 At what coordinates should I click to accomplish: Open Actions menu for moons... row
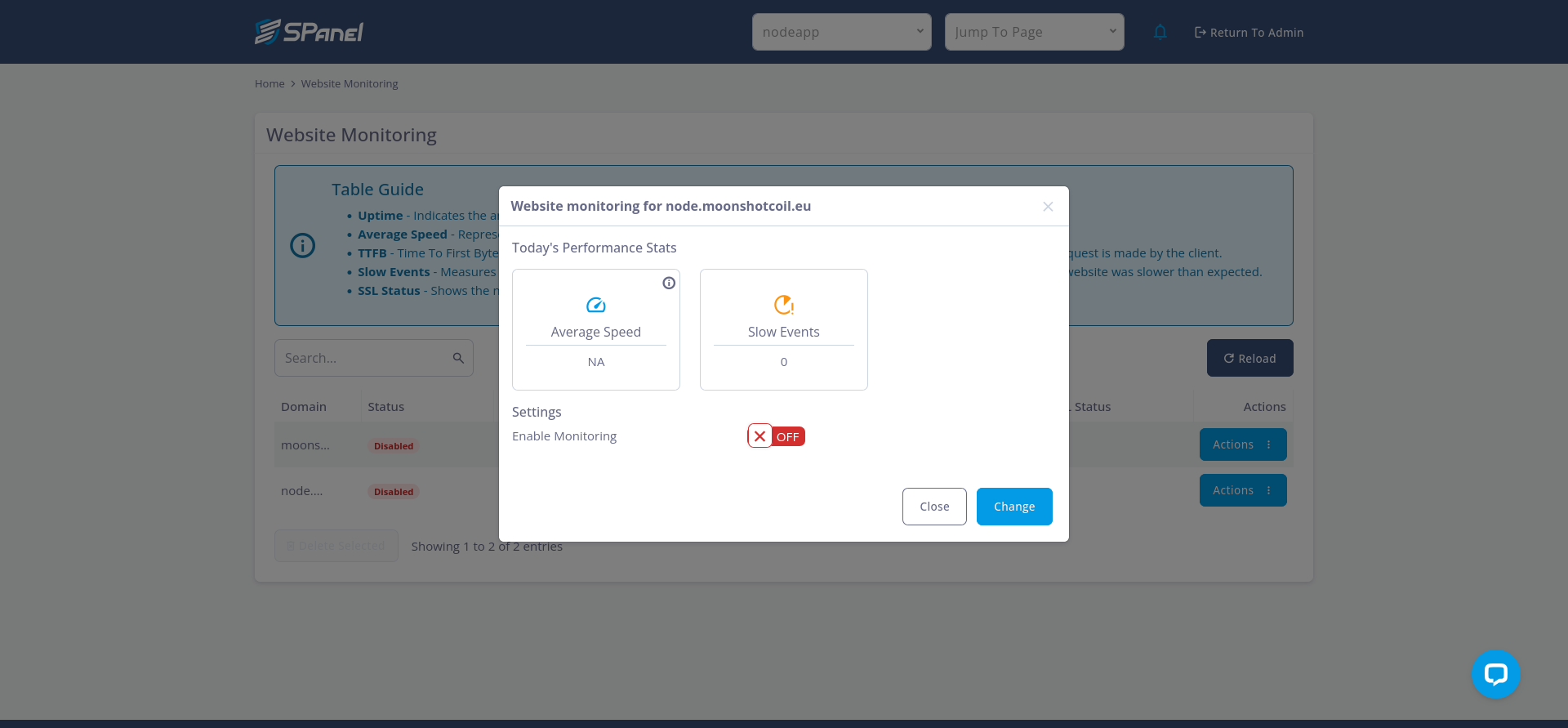pyautogui.click(x=1243, y=444)
